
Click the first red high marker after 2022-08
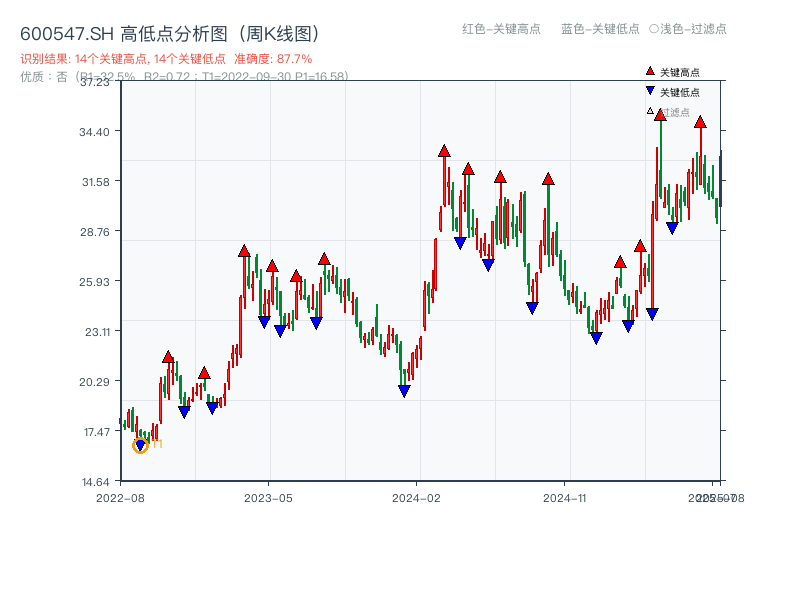(168, 357)
